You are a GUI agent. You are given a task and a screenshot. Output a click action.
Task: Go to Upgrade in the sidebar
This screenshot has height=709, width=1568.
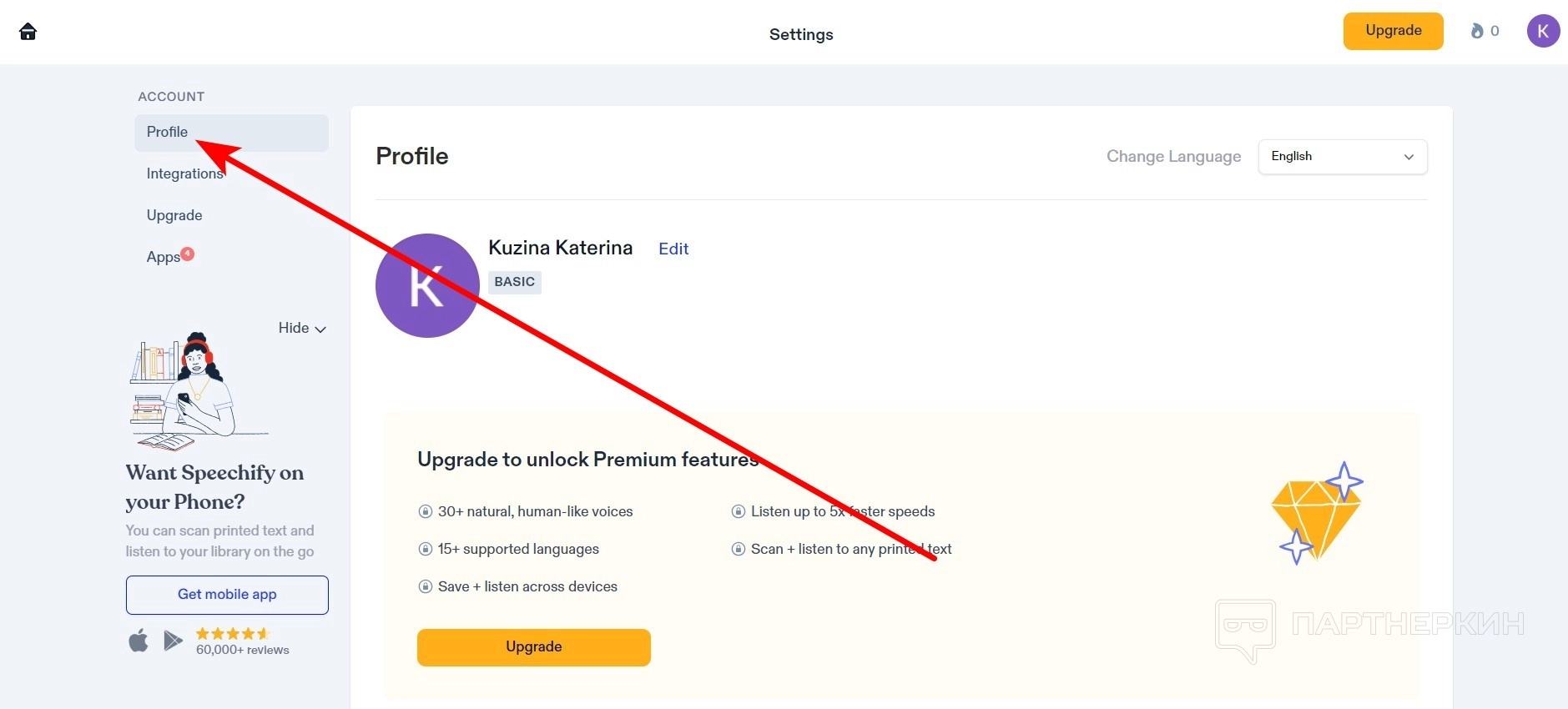pos(174,215)
